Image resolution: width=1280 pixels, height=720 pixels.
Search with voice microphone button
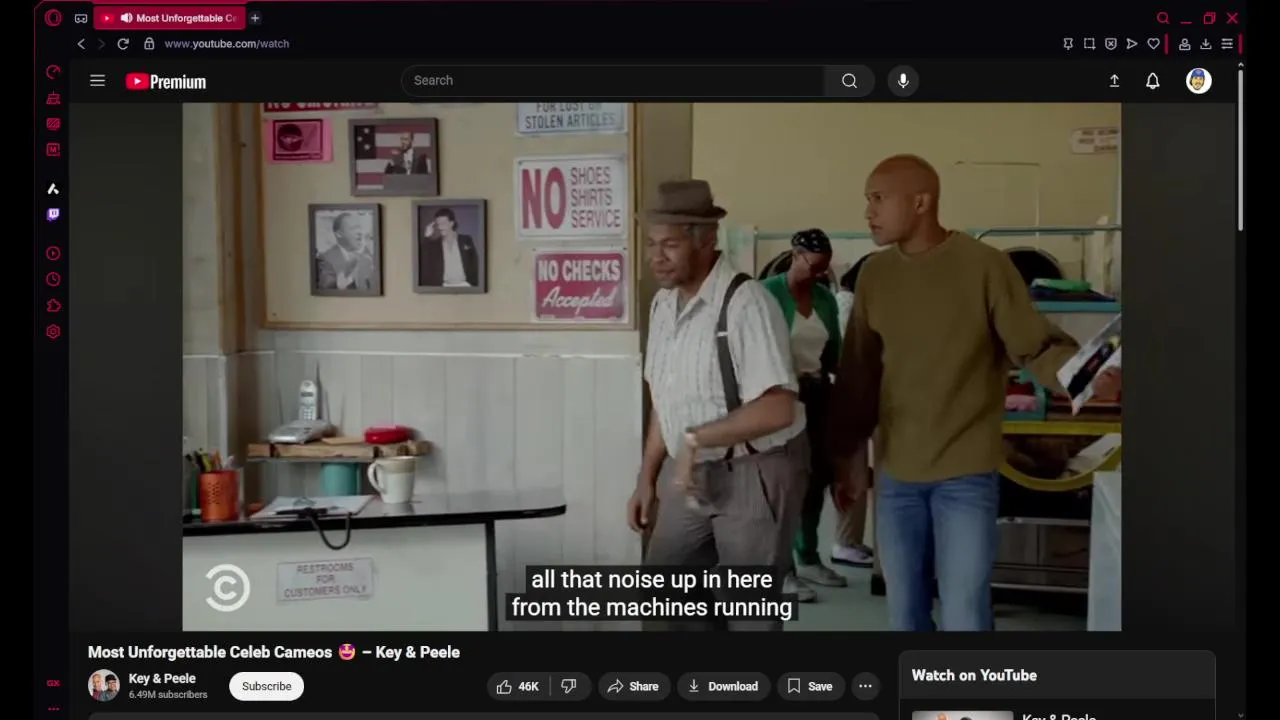coord(903,81)
